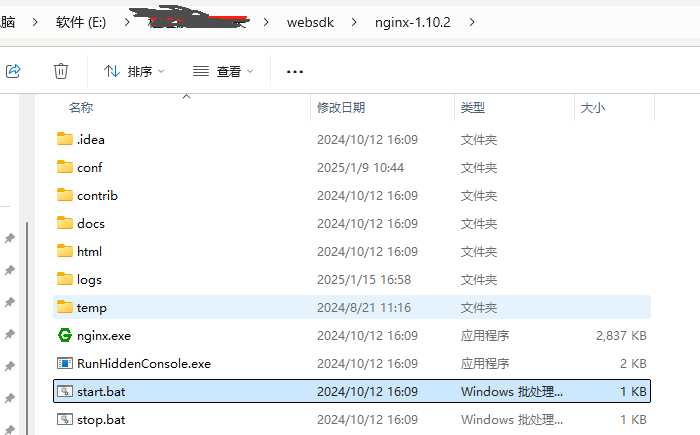Screen dimensions: 700x435
Task: Select the nginx.exe file name
Action: [x=104, y=336]
